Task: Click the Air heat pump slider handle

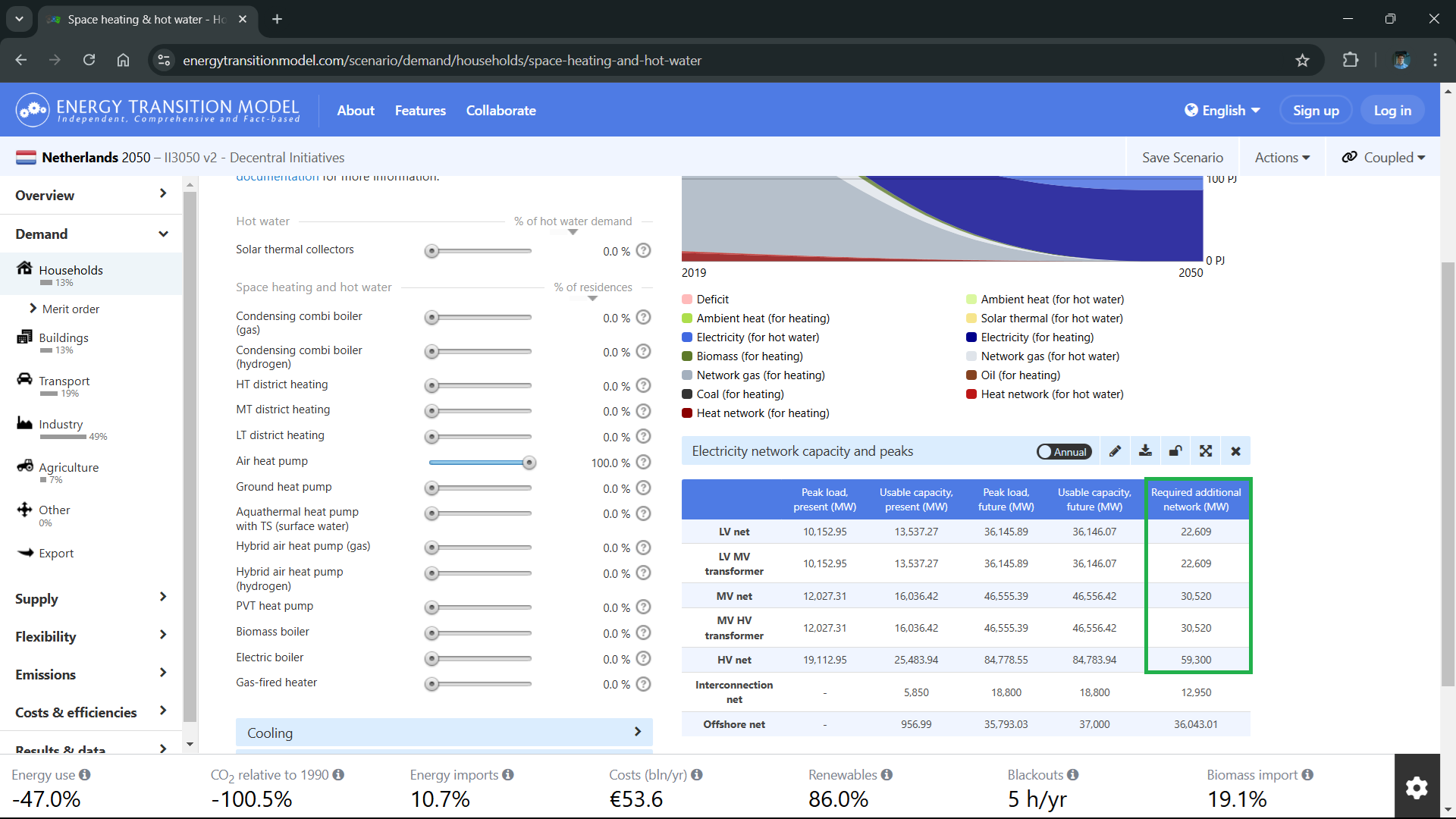Action: 529,463
